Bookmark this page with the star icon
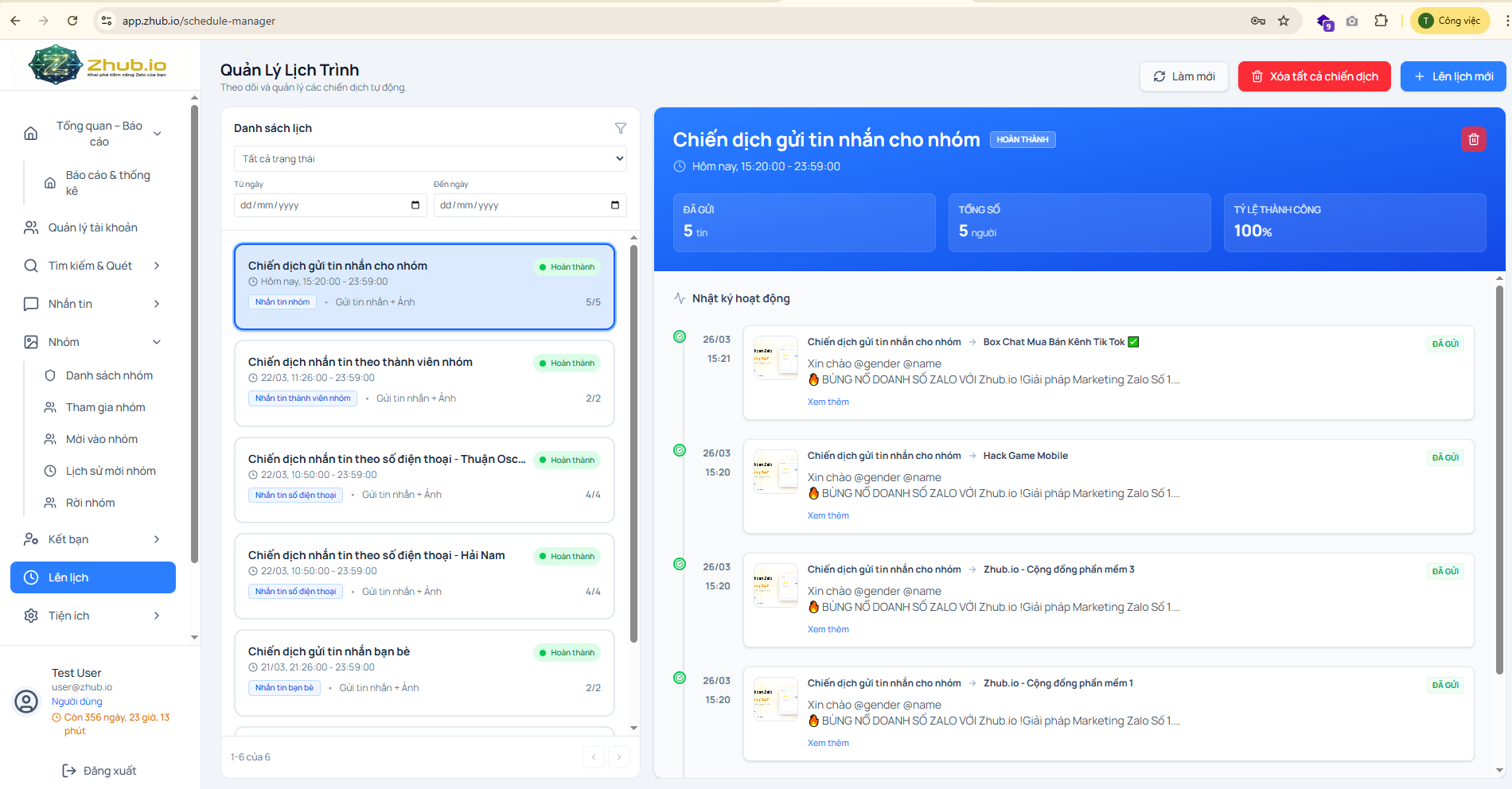Viewport: 1512px width, 789px height. 1284,21
